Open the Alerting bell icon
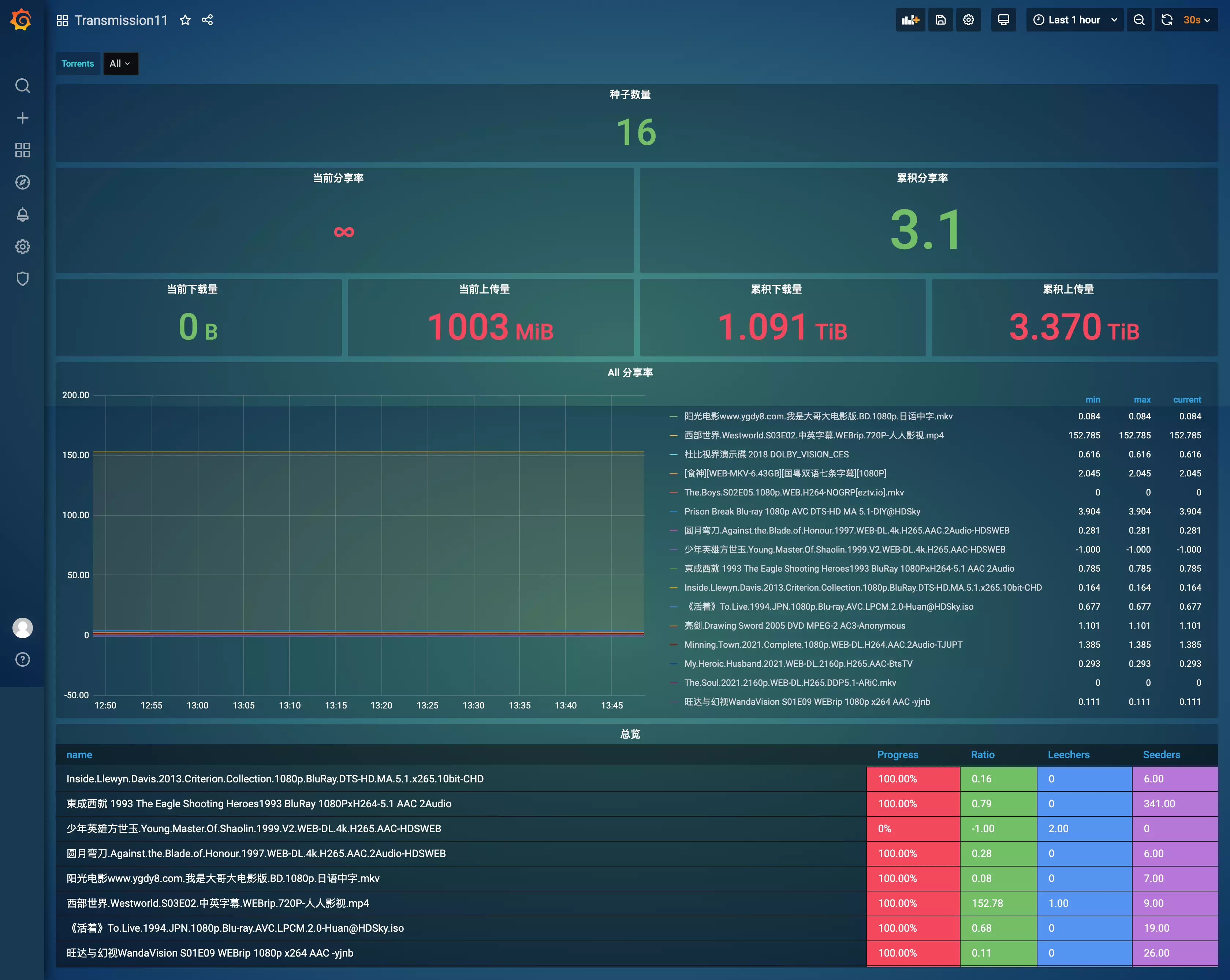The height and width of the screenshot is (980, 1230). [22, 214]
